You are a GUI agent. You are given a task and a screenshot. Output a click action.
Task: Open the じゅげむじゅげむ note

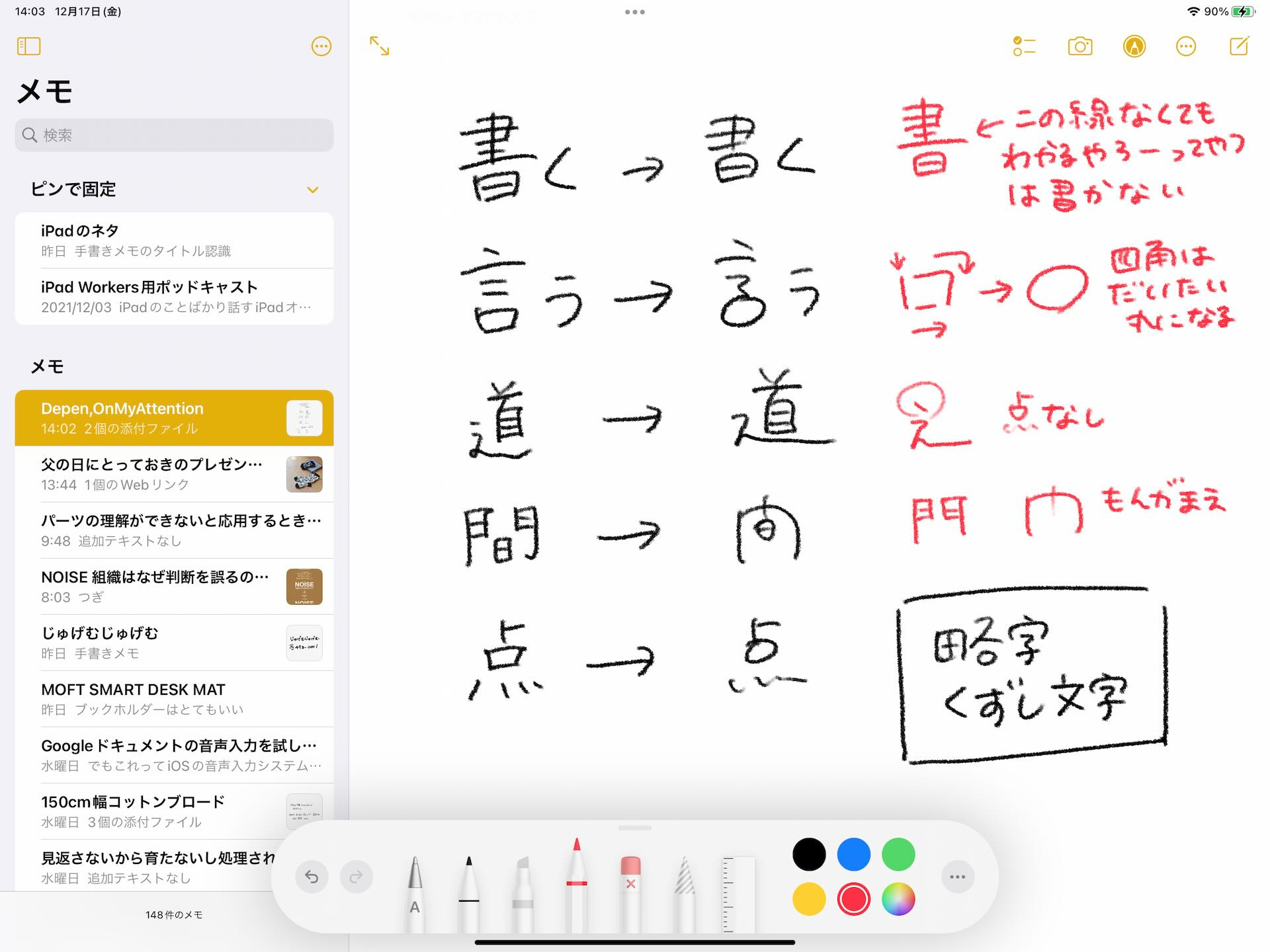[174, 643]
